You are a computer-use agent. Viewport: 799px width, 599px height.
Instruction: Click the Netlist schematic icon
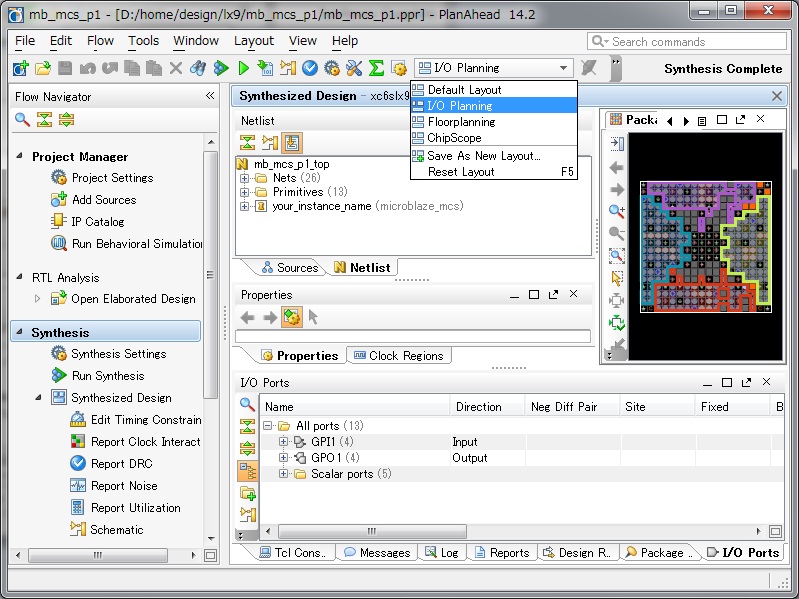coord(270,143)
